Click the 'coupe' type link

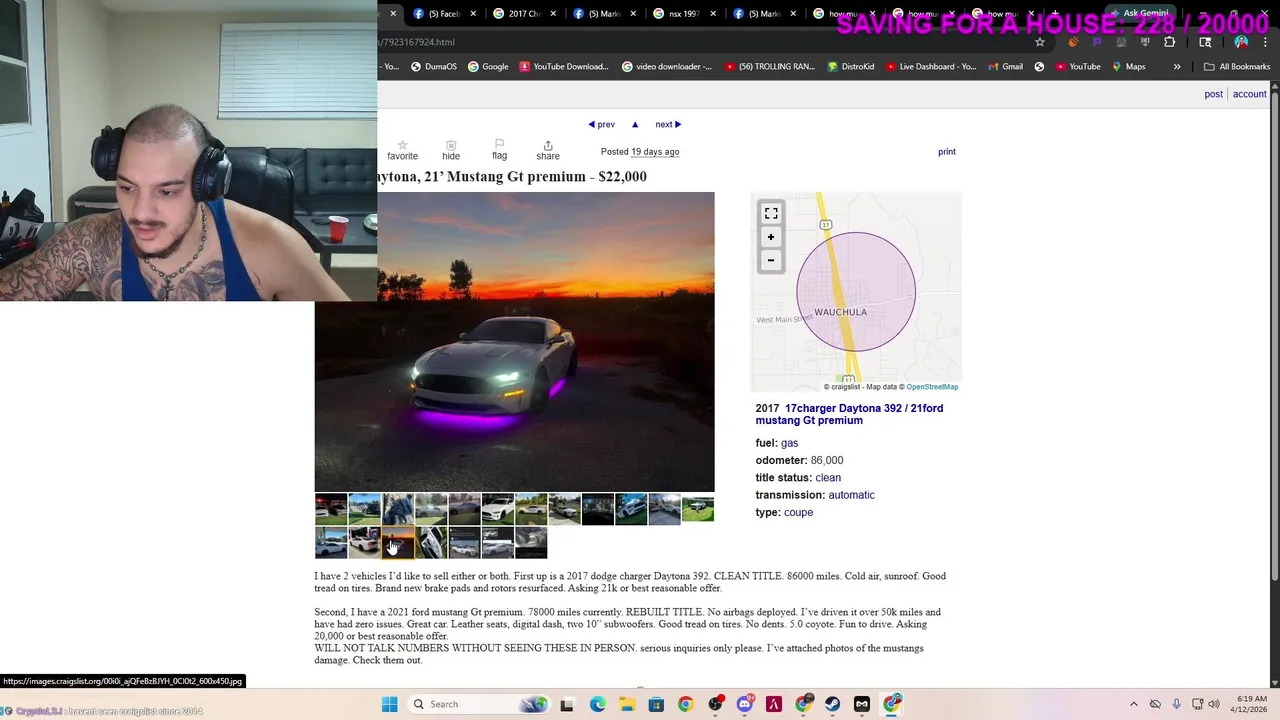pos(798,512)
